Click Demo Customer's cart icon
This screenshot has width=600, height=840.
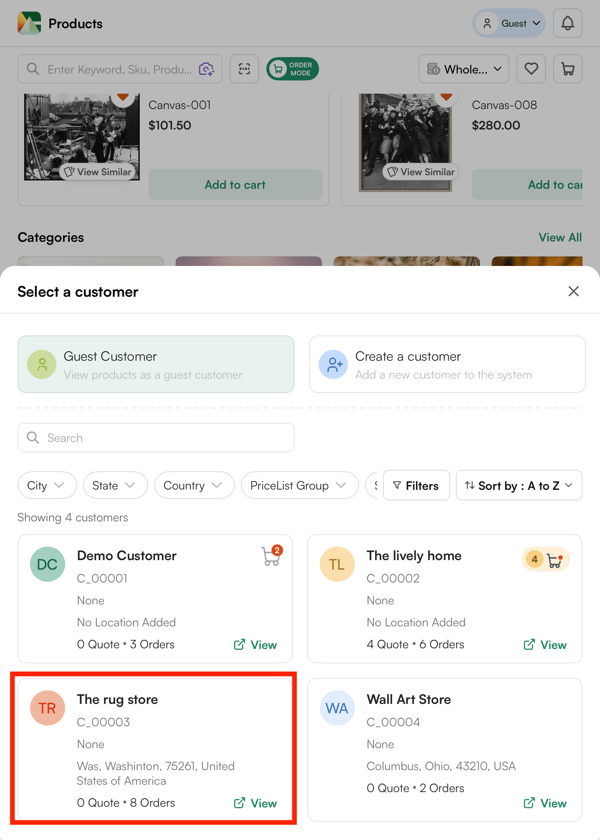coord(270,557)
